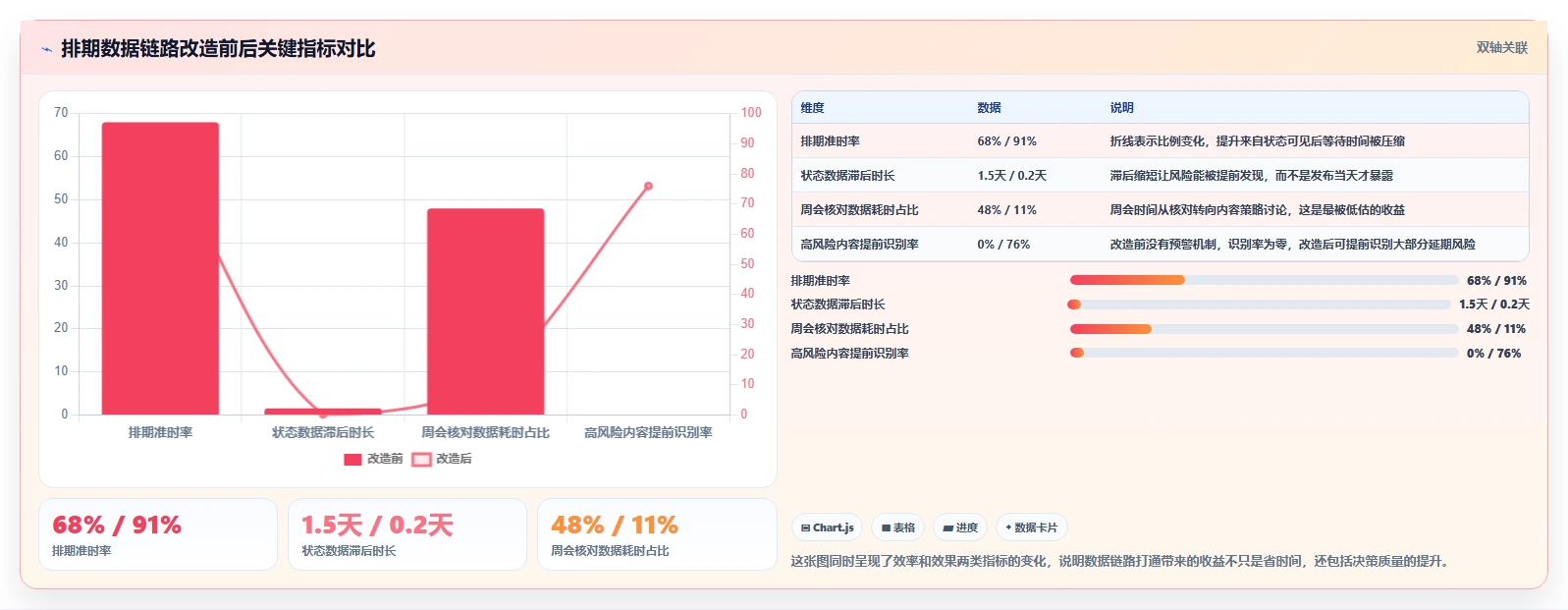Click the 高风险内容提前识别率 progress bar
1568x610 pixels.
[1264, 353]
